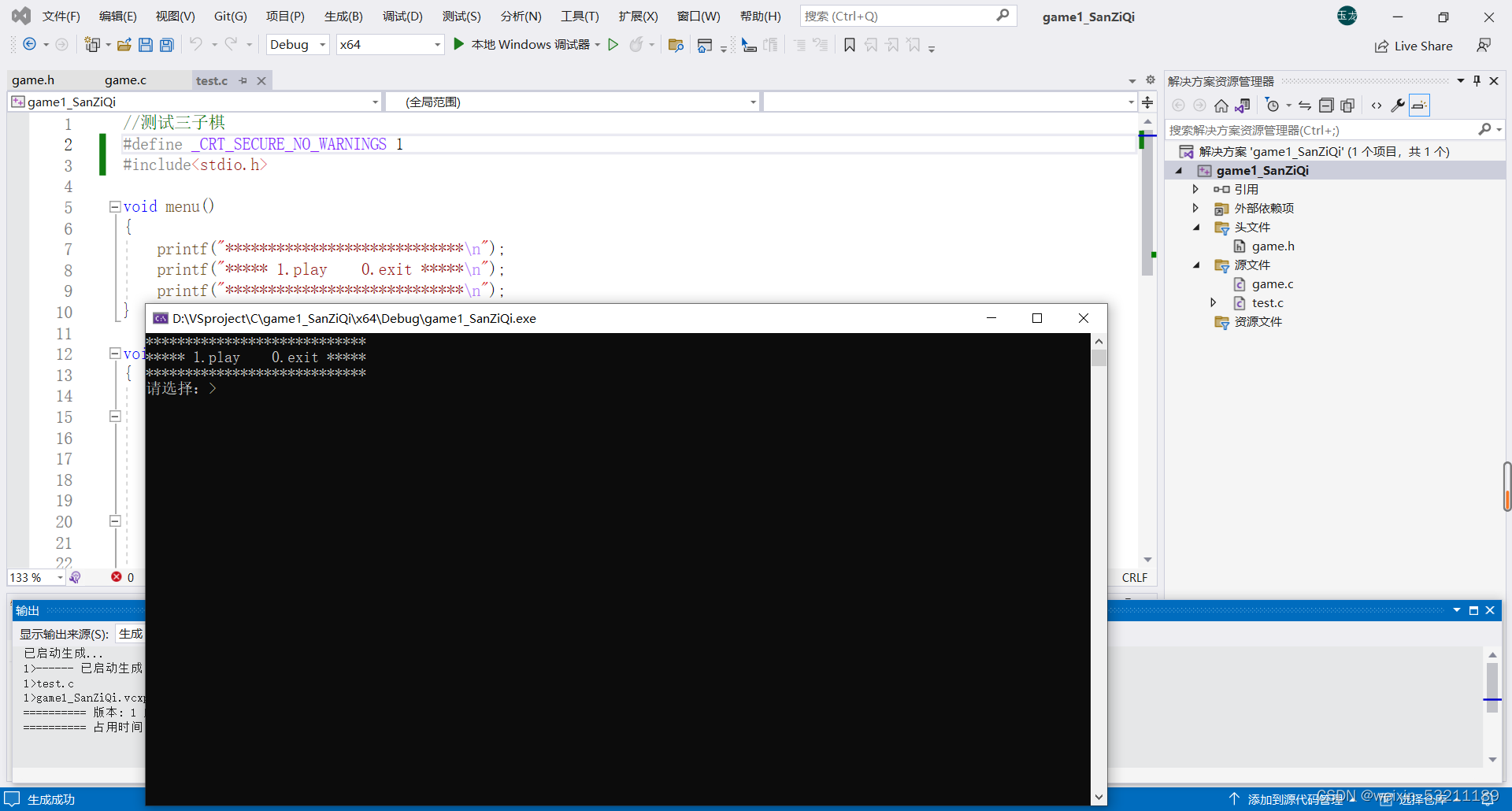Save the current file with the Save icon

(146, 45)
